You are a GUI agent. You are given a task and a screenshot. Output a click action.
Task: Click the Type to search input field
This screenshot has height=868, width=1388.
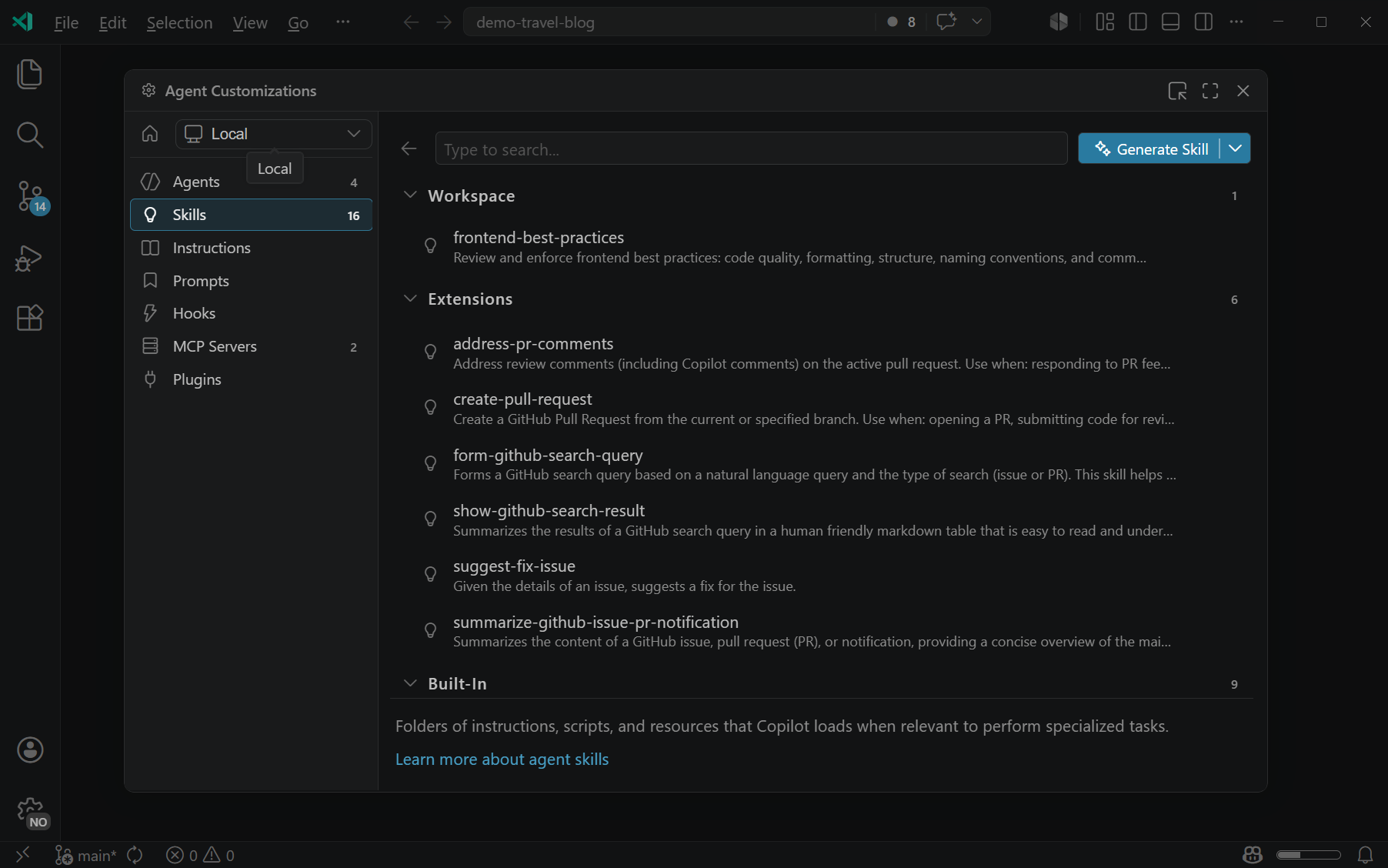[751, 148]
